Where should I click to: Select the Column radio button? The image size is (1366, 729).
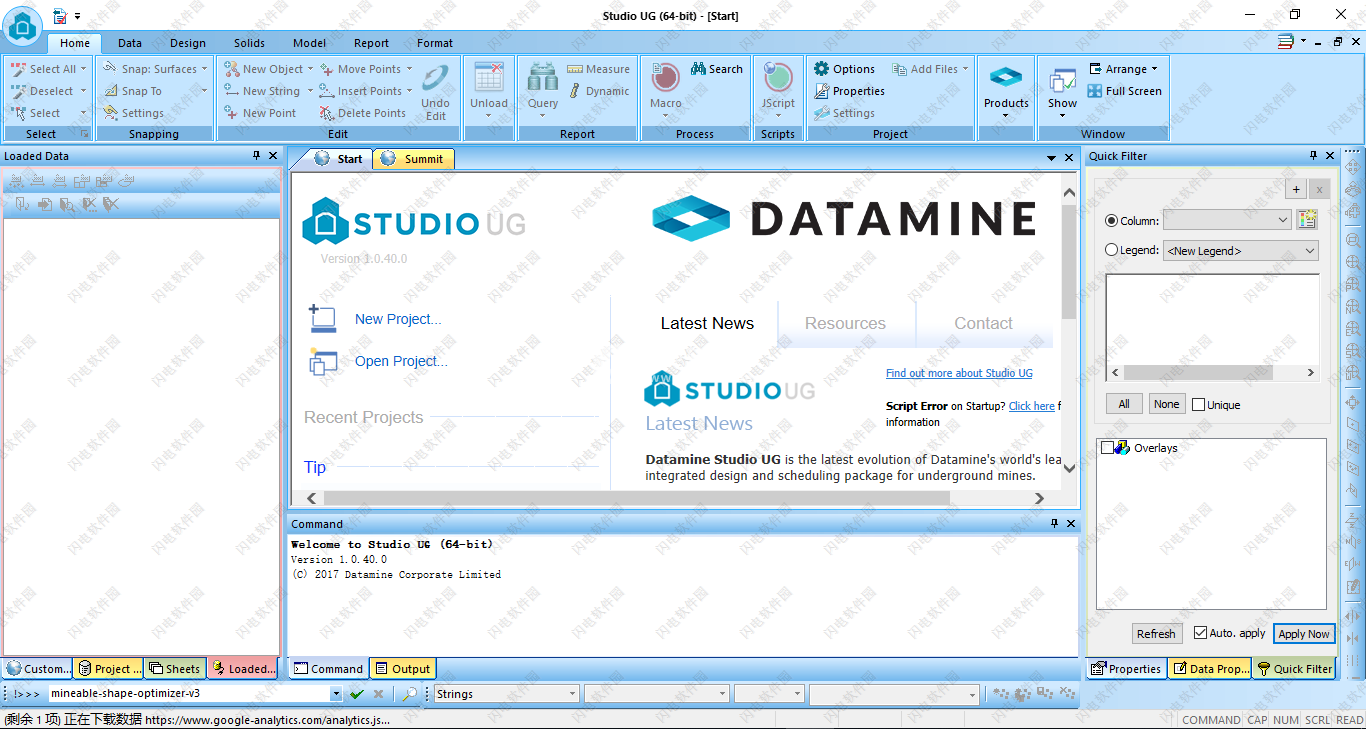[1112, 221]
